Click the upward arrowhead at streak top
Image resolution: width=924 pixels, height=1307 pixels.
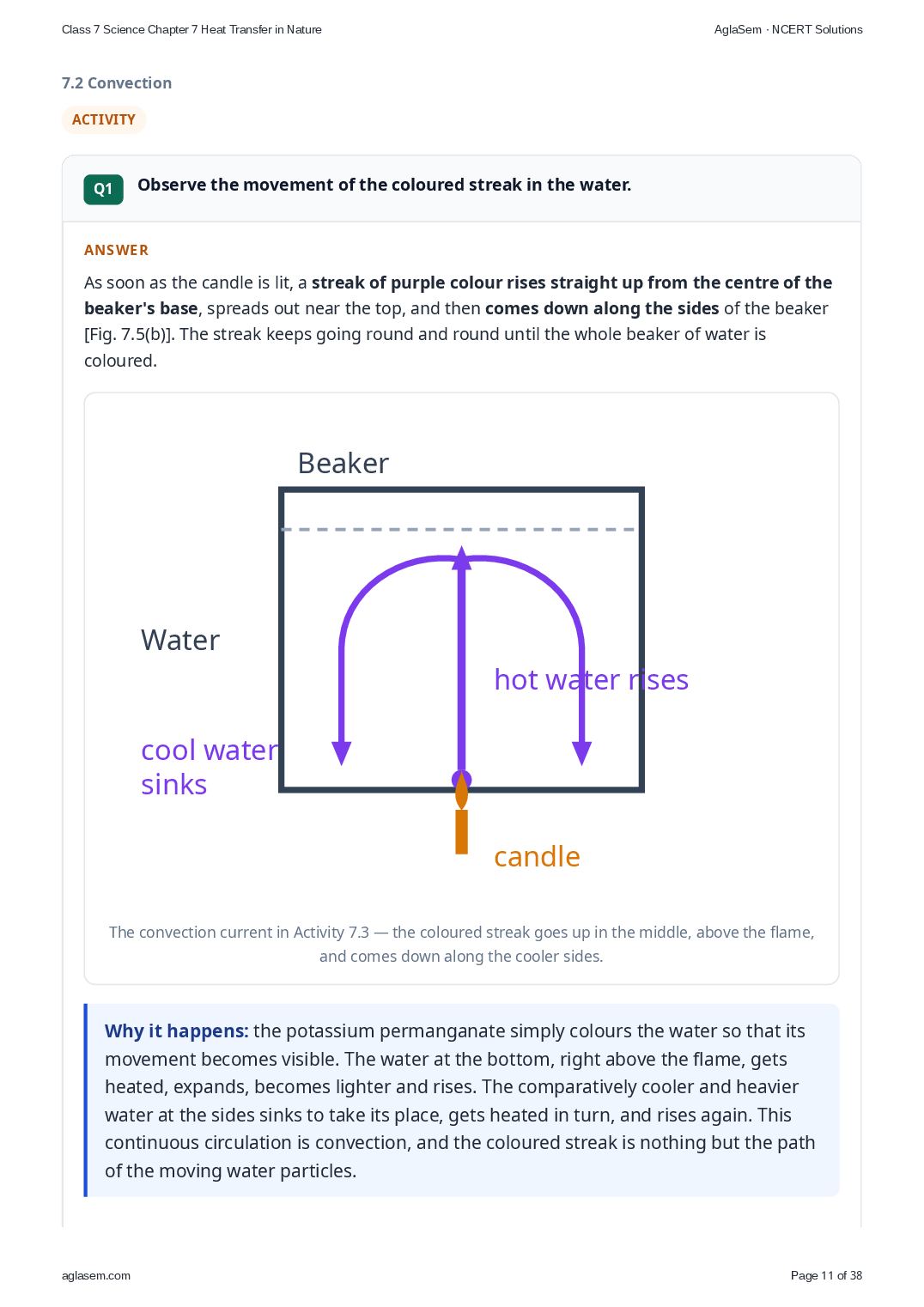click(462, 557)
